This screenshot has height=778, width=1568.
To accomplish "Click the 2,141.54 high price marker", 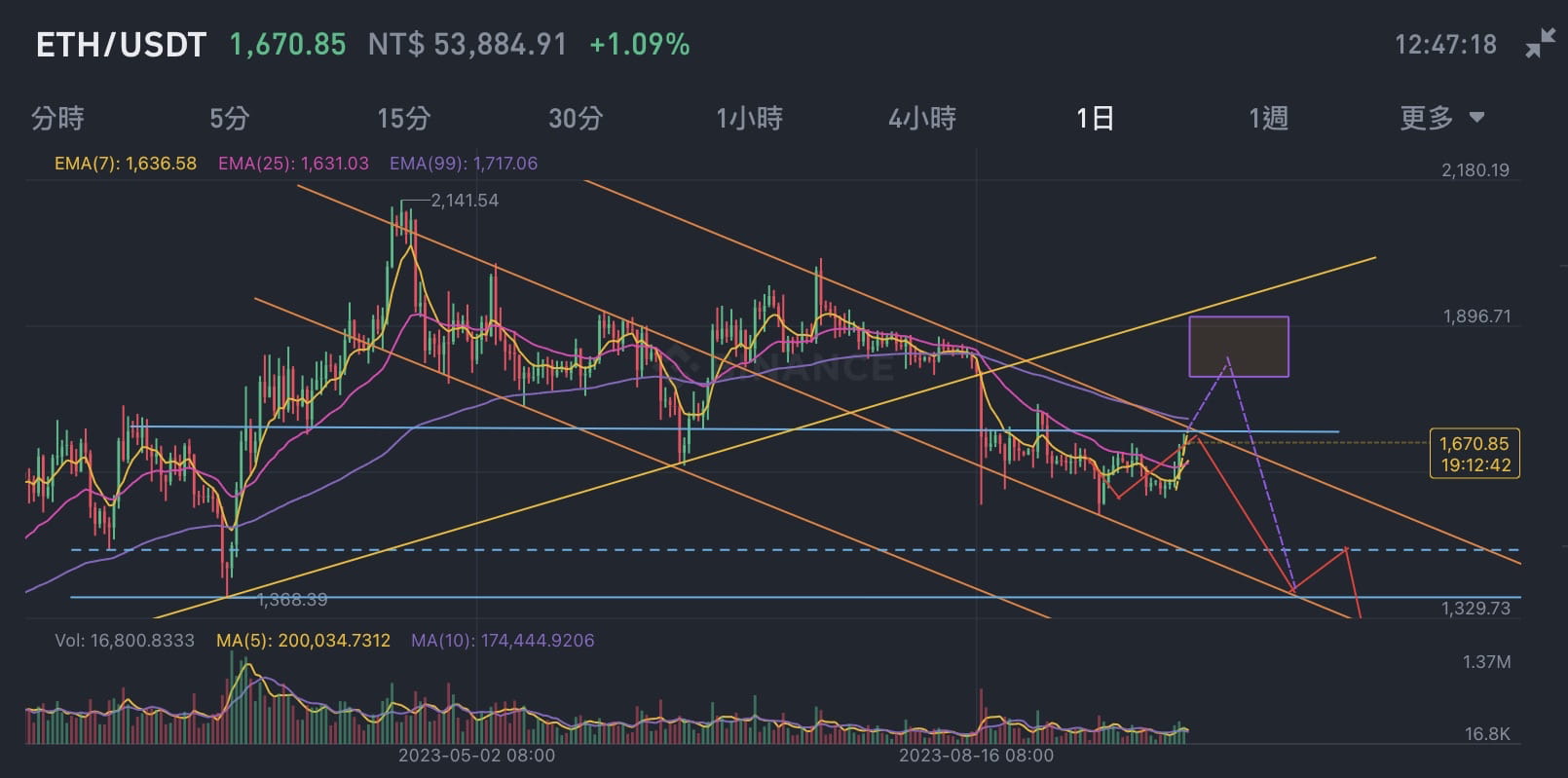I will pyautogui.click(x=465, y=201).
